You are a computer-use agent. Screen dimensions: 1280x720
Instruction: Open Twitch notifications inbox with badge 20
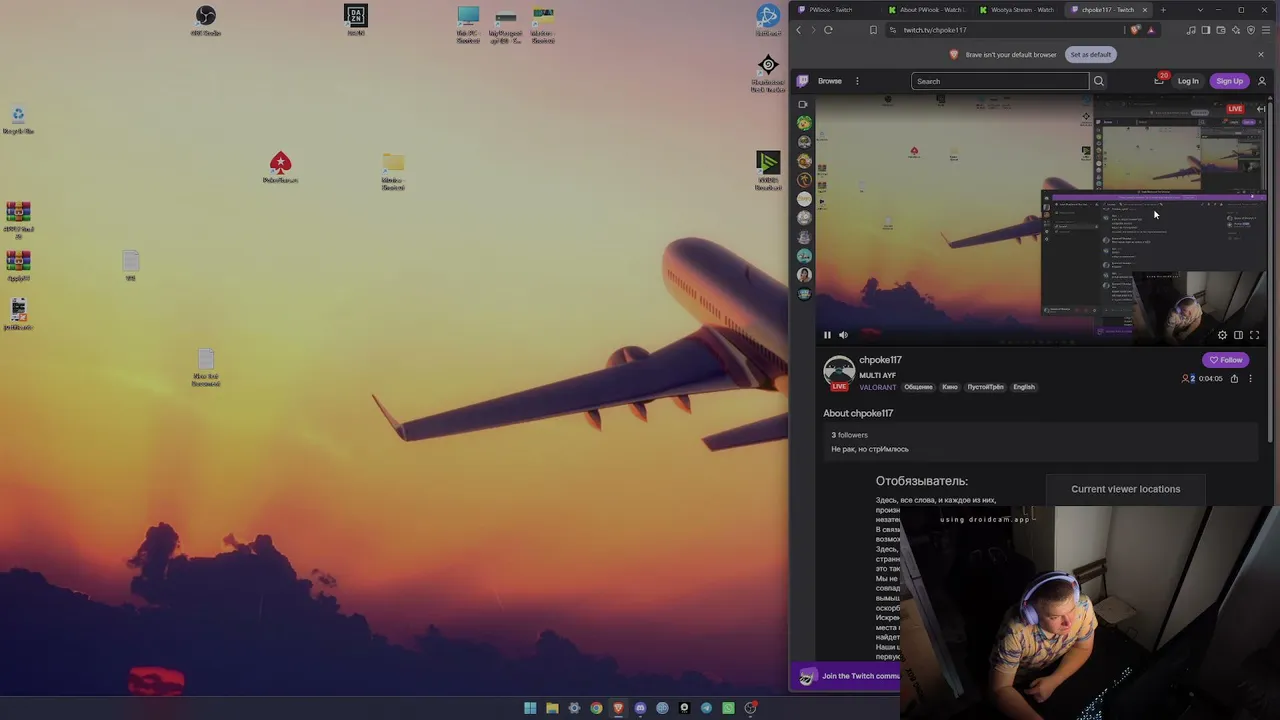(x=1159, y=80)
